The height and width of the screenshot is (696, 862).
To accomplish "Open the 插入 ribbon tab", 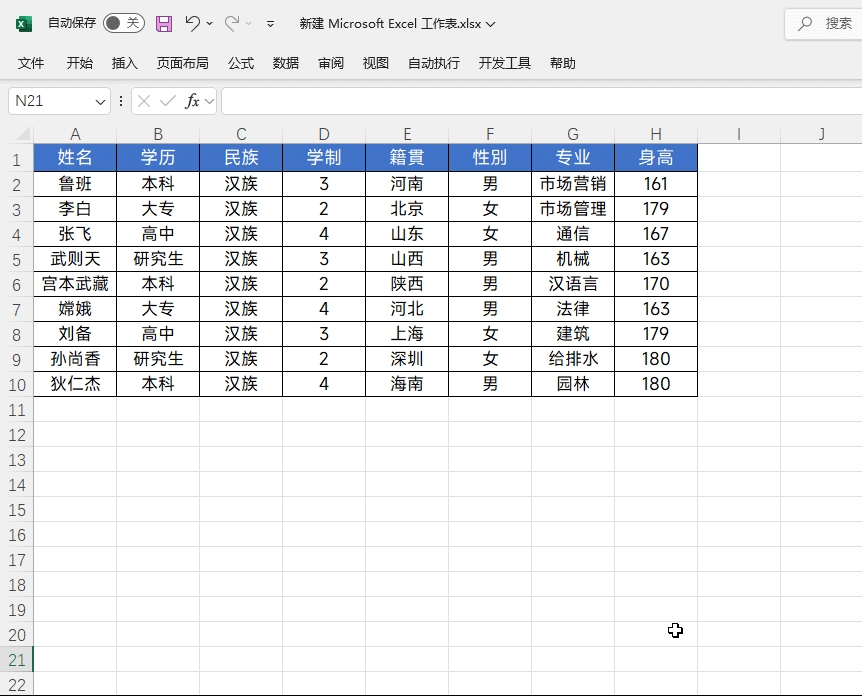I will pyautogui.click(x=125, y=63).
